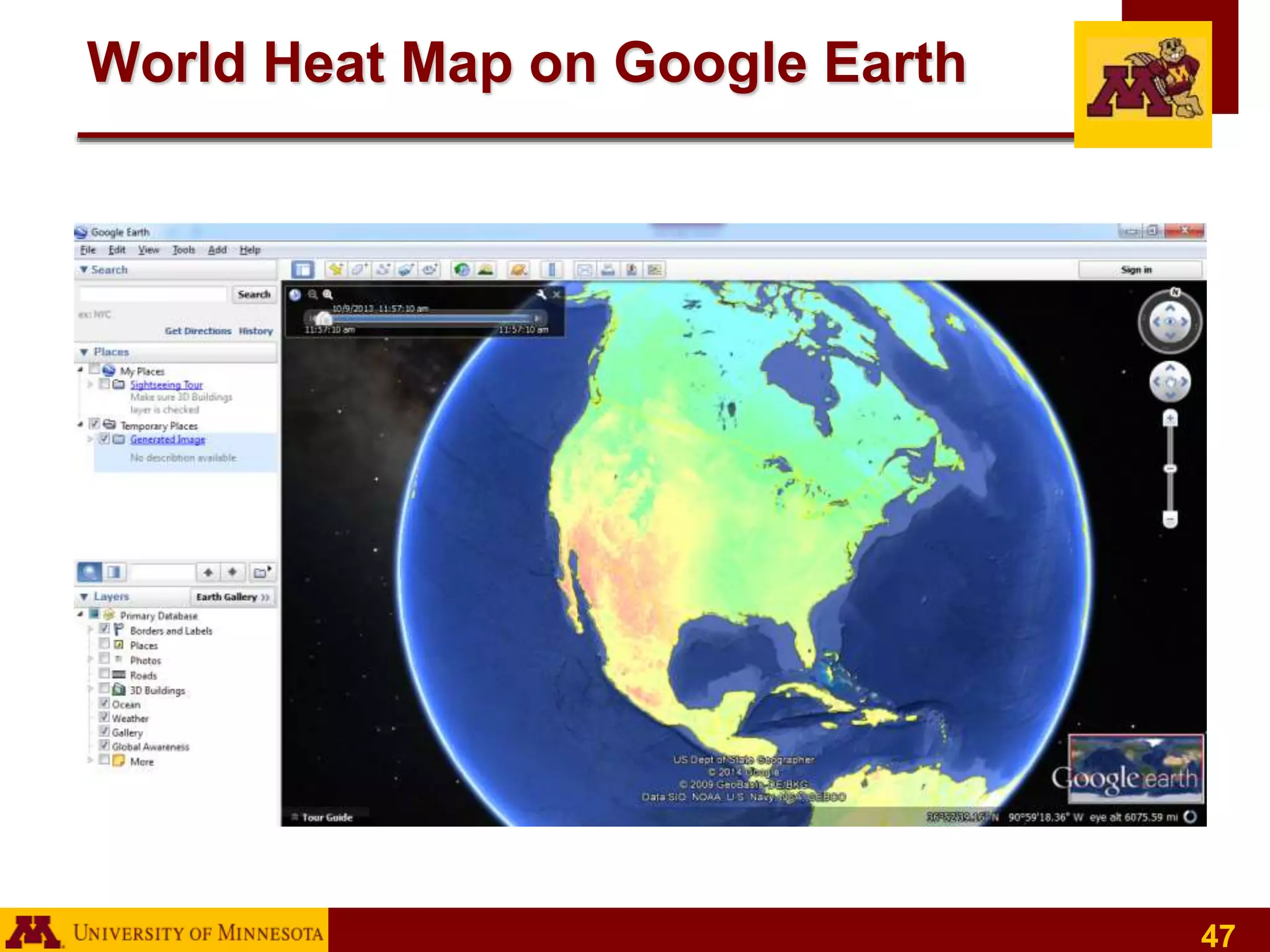Open the View menu
Viewport: 1270px width, 952px height.
(149, 250)
